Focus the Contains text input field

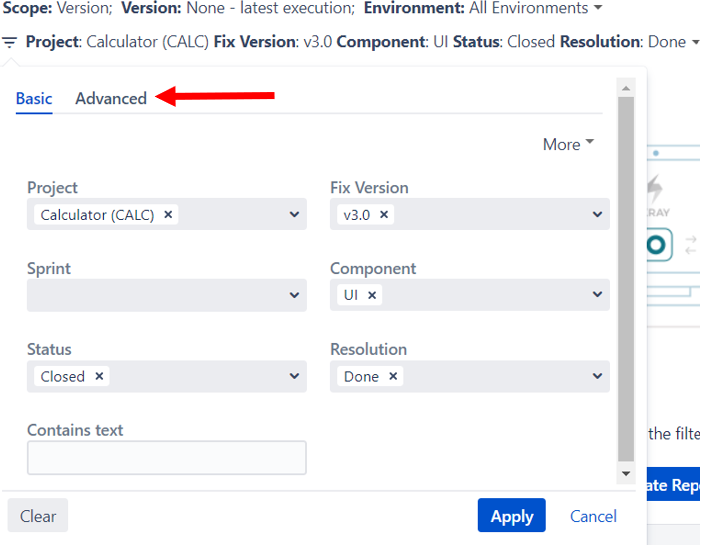tap(166, 458)
